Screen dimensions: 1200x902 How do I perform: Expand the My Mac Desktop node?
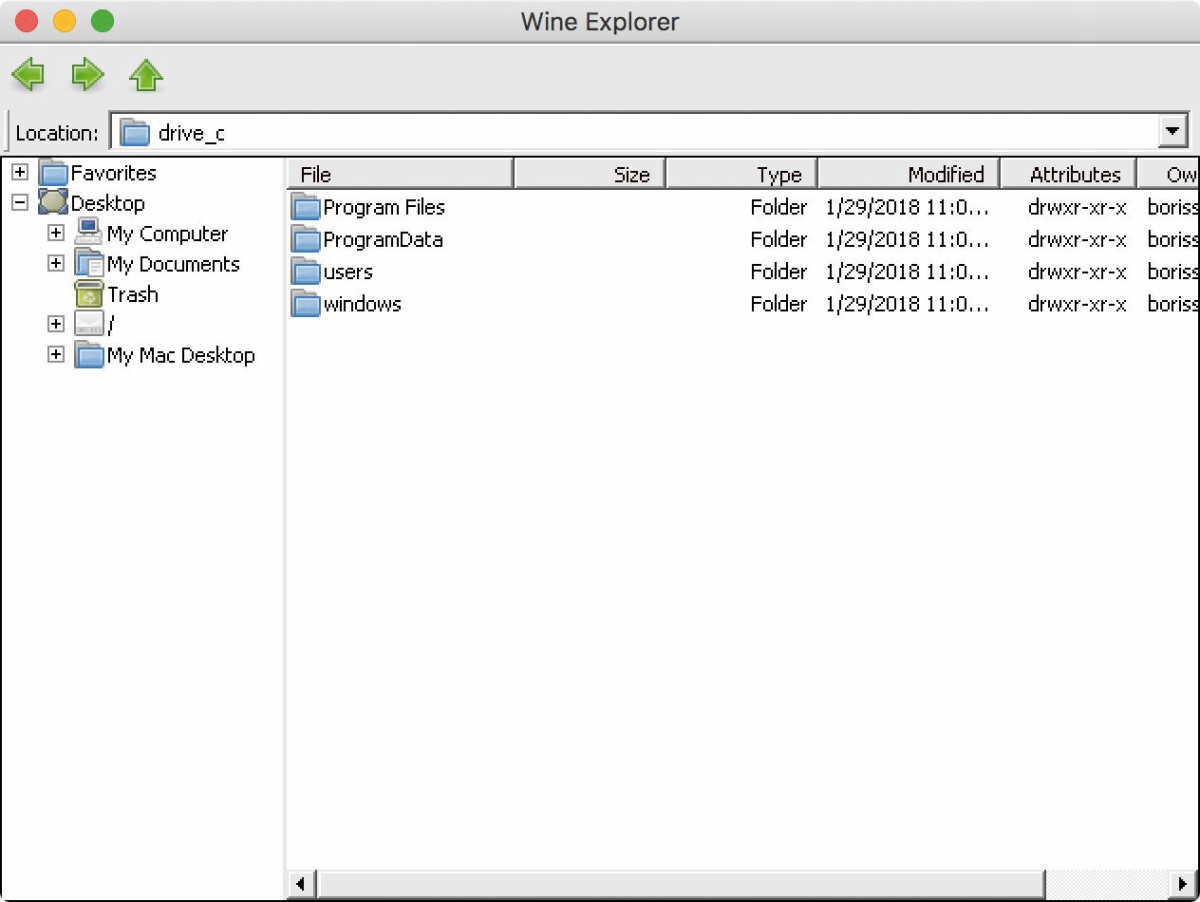[56, 354]
